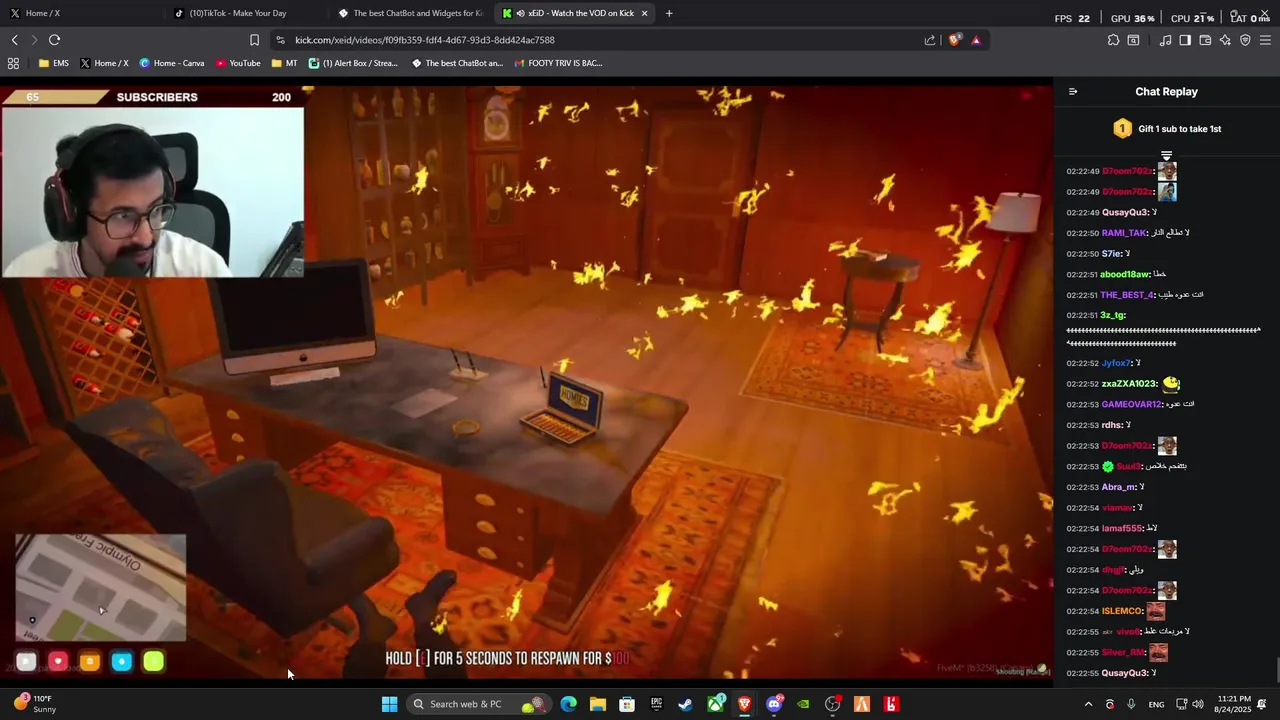This screenshot has width=1280, height=720.
Task: Close the xEiD Kick VOD tab
Action: (644, 13)
